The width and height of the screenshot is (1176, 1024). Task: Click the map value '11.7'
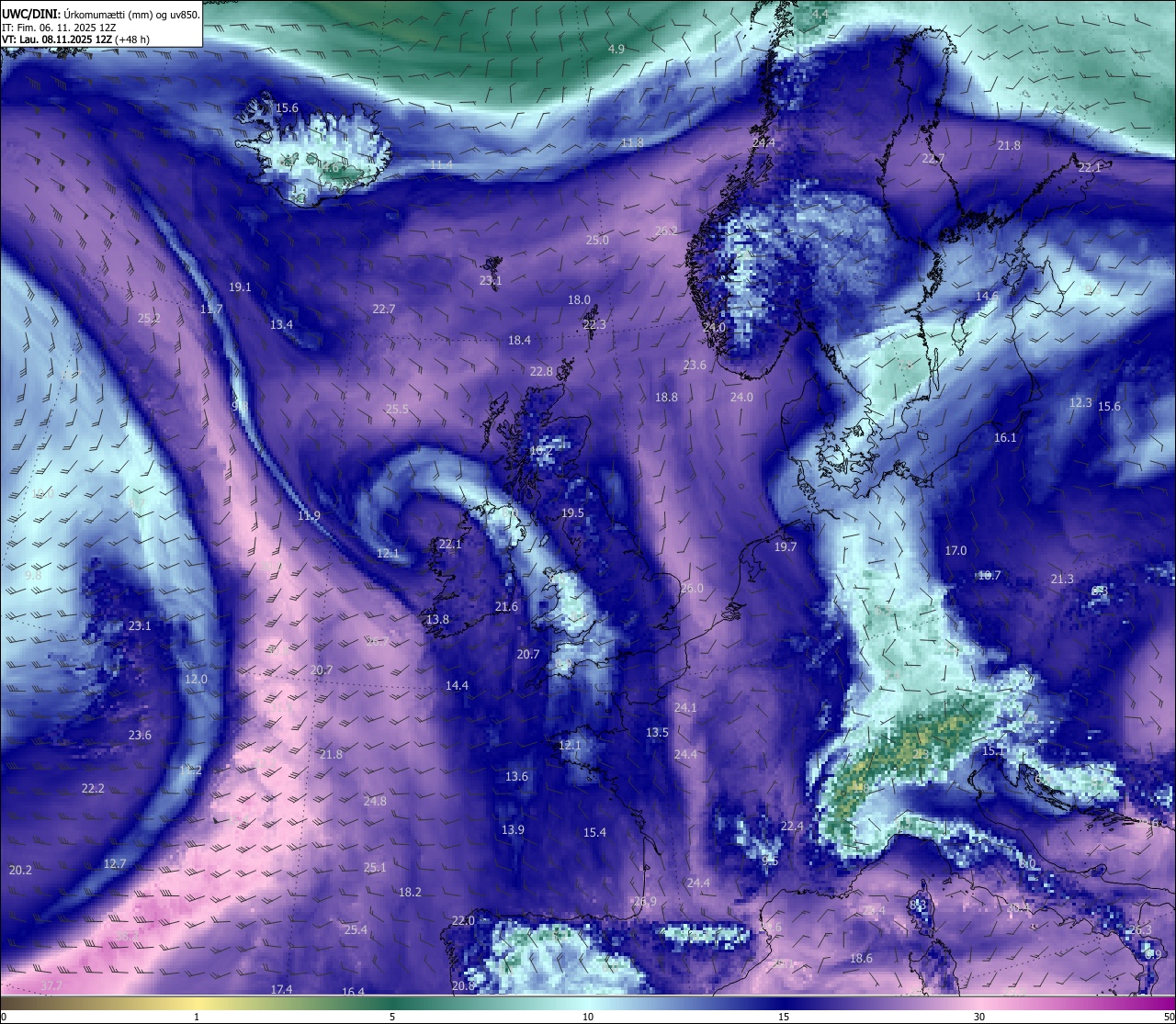(211, 309)
